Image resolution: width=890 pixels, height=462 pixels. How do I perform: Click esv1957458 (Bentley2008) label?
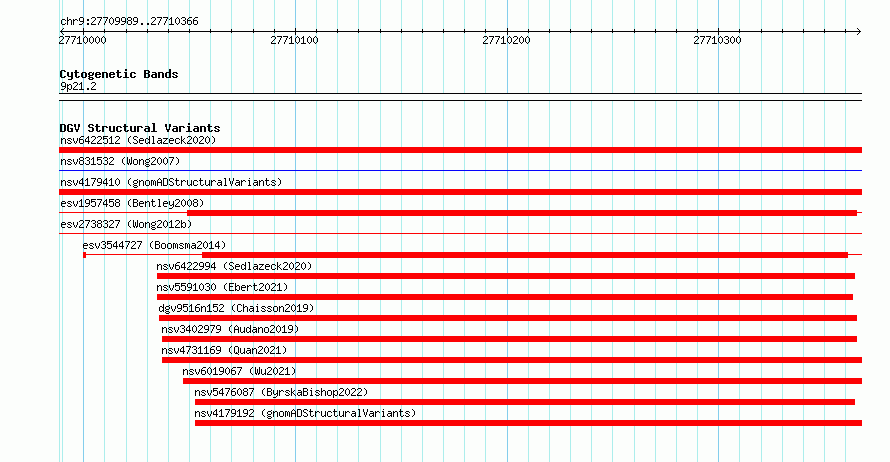(x=132, y=203)
